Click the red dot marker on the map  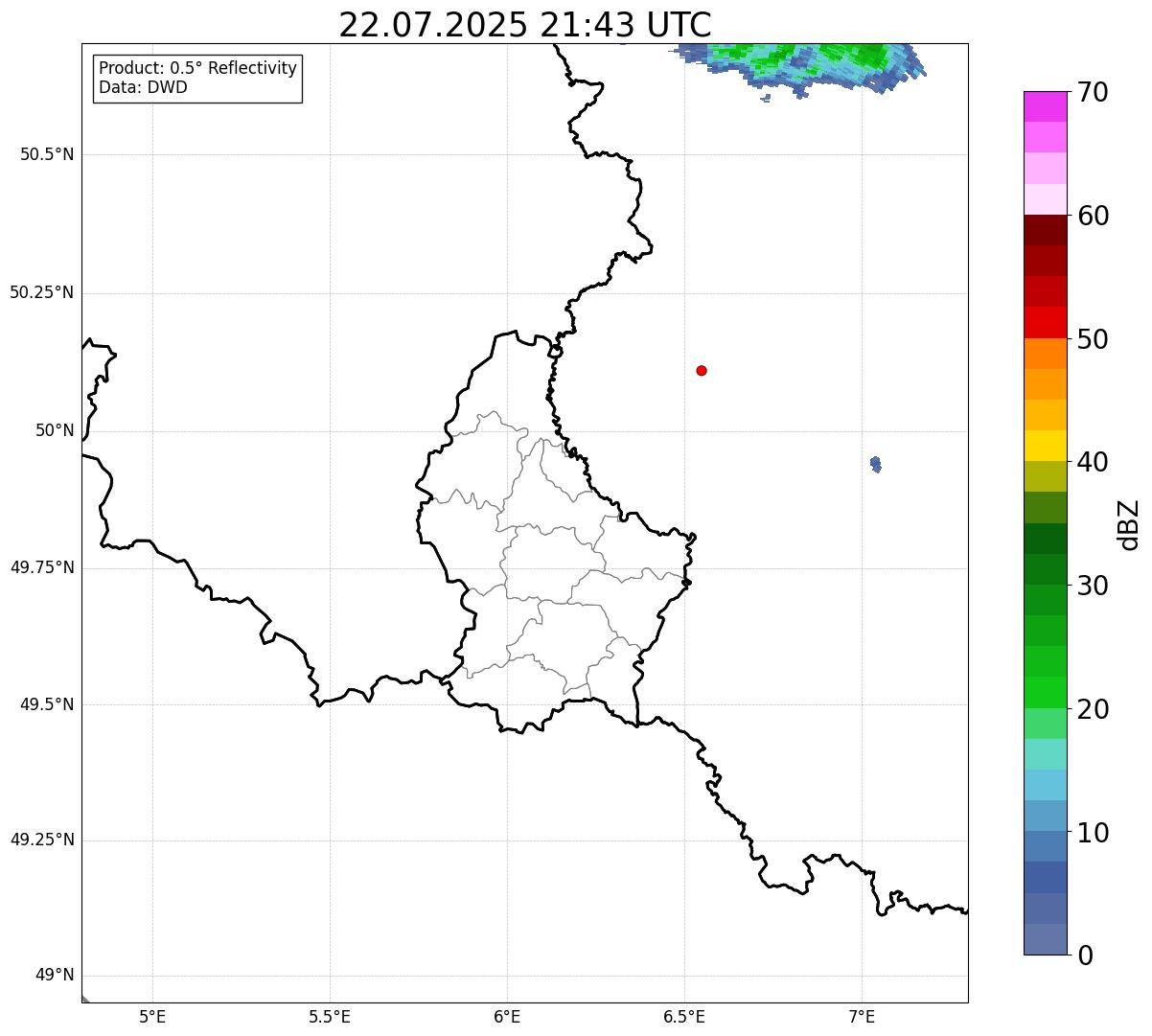pos(702,370)
